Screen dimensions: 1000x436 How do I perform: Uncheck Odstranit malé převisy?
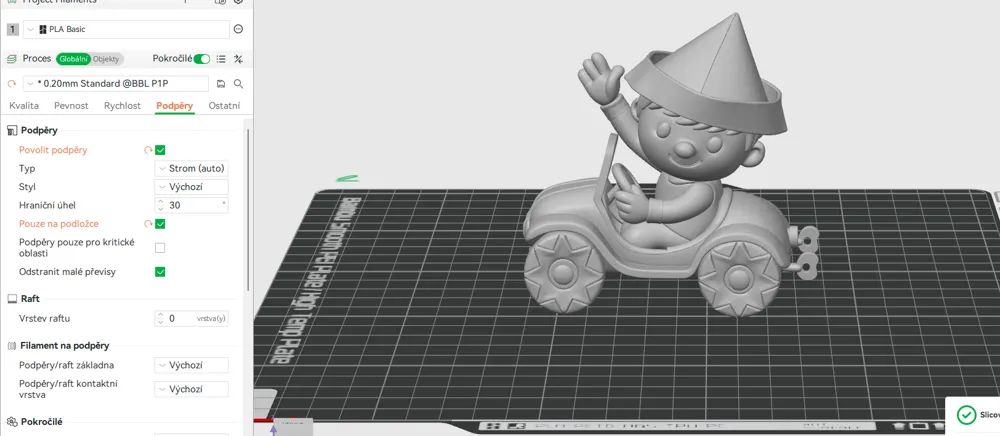coord(160,272)
